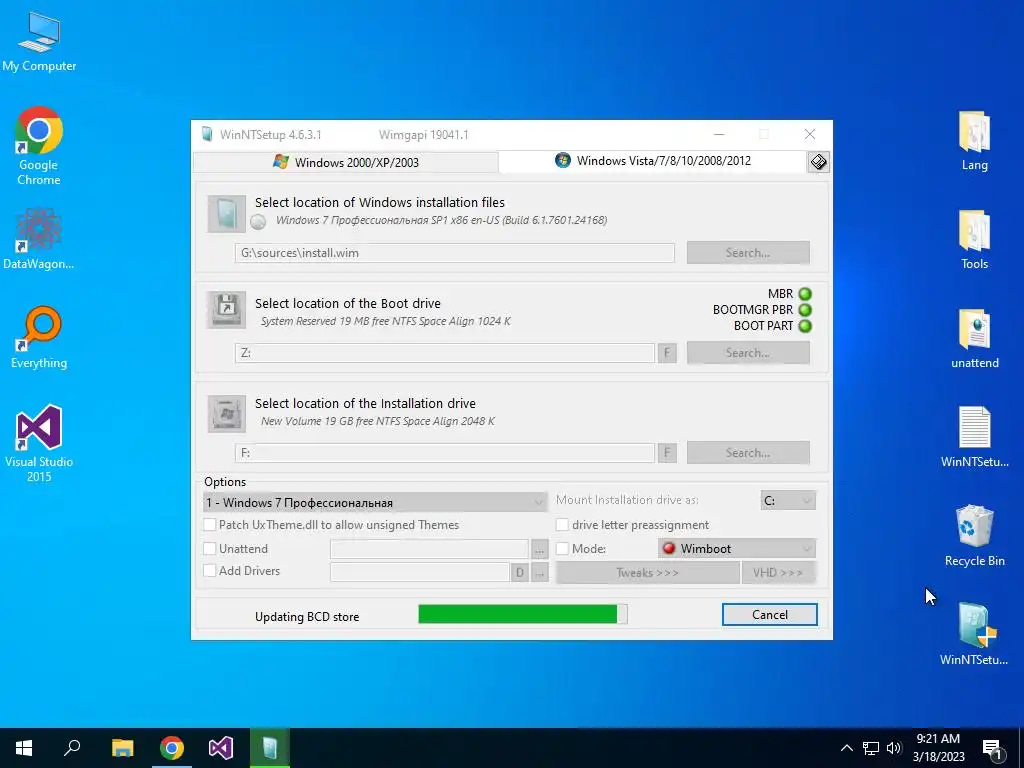Image resolution: width=1024 pixels, height=768 pixels.
Task: Click the disk tool icon beside tabs
Action: 818,162
